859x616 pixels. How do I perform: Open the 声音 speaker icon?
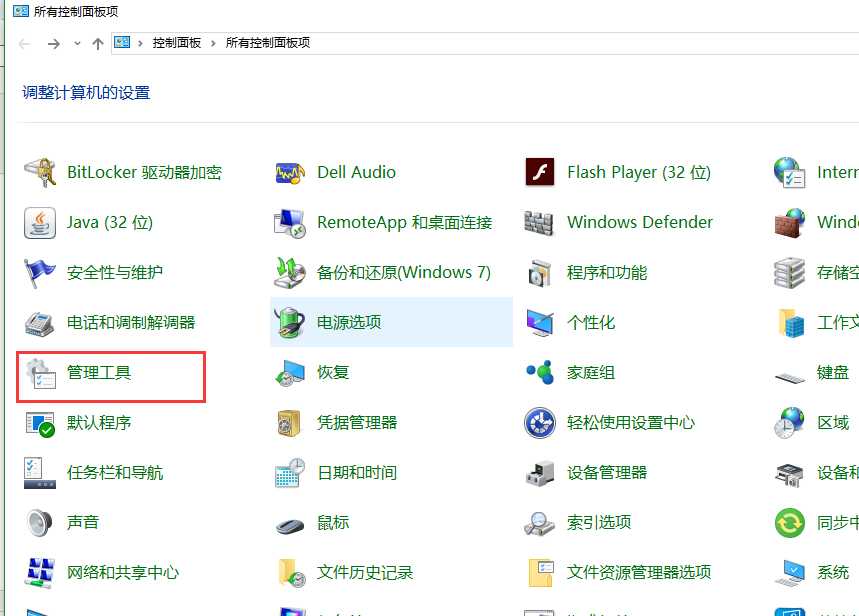click(x=40, y=523)
